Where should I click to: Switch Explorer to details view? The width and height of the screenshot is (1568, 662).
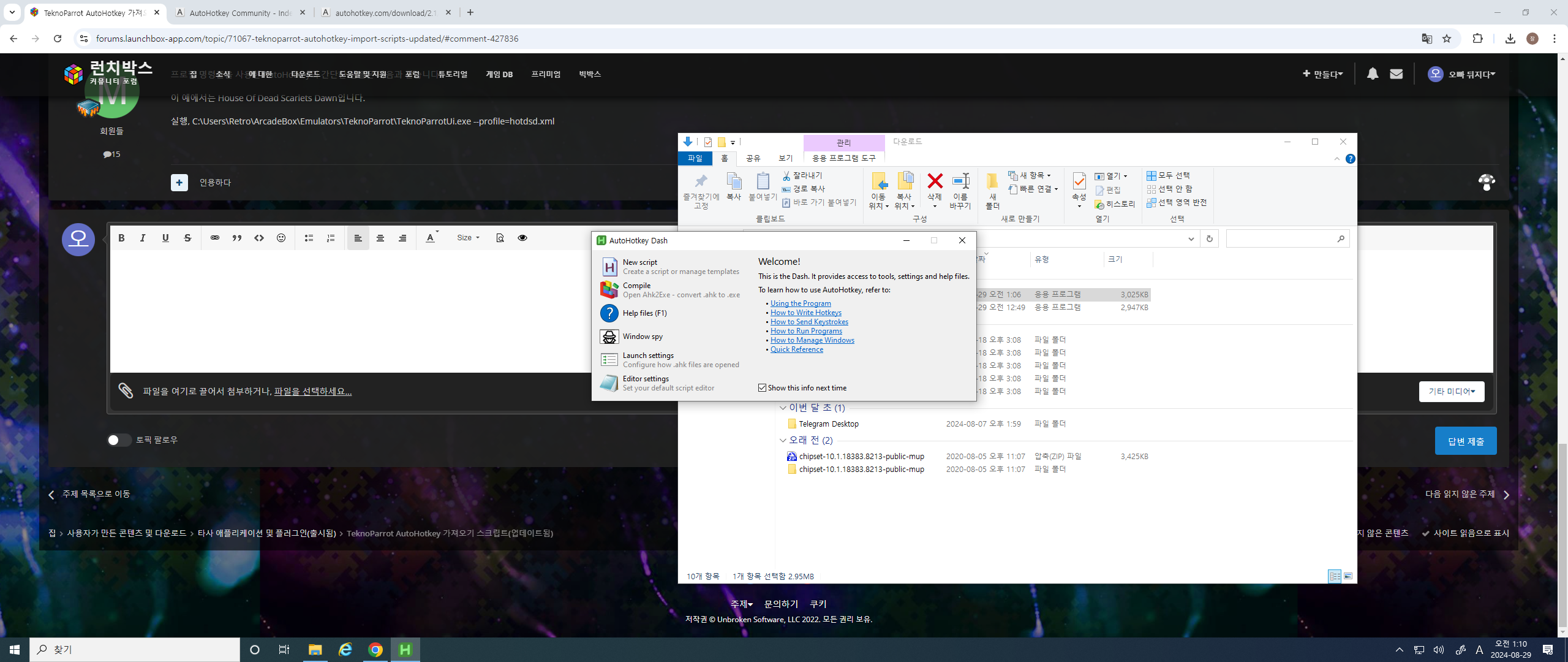1334,576
